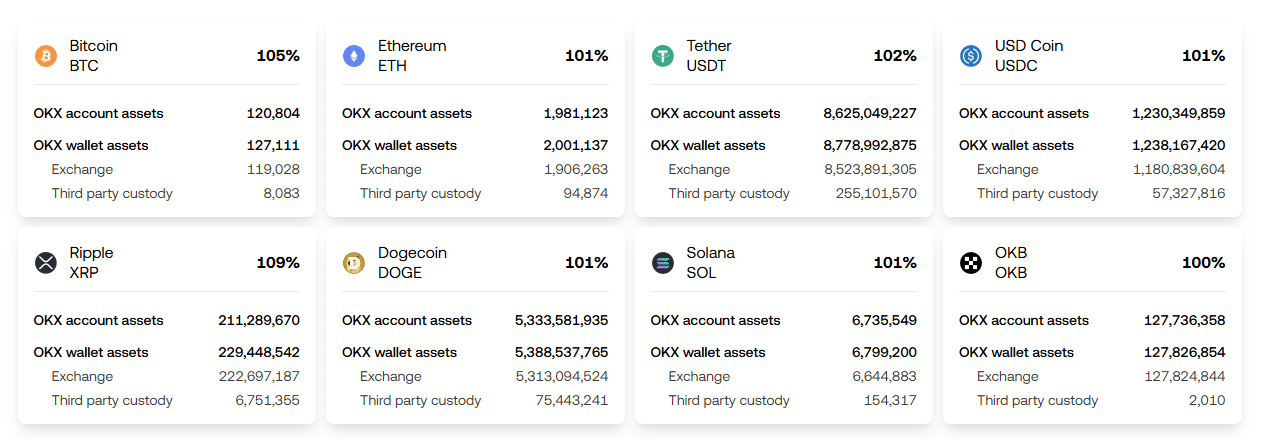Click Dogecoin account assets value 5,333,581,935
1280x439 pixels.
click(x=562, y=321)
